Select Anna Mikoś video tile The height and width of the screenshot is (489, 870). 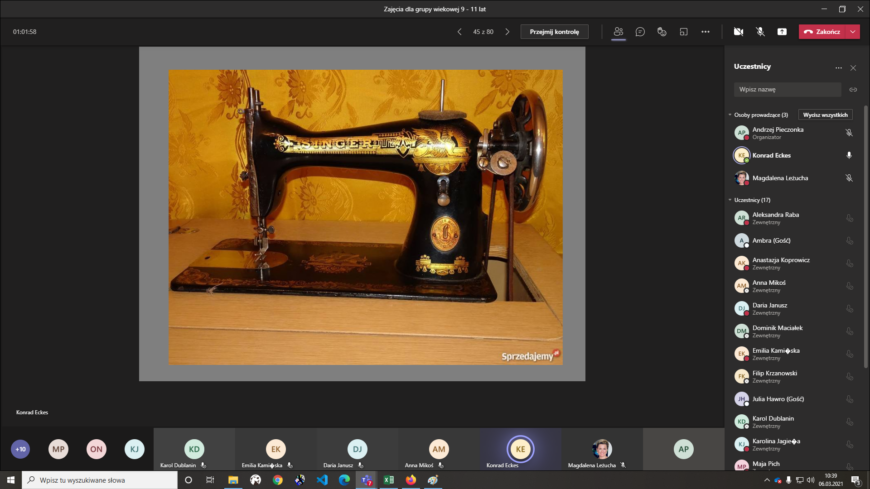point(439,449)
